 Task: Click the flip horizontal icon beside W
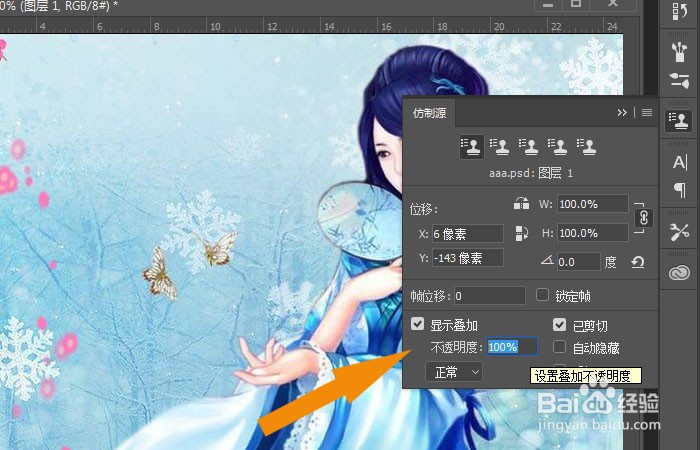click(x=521, y=204)
